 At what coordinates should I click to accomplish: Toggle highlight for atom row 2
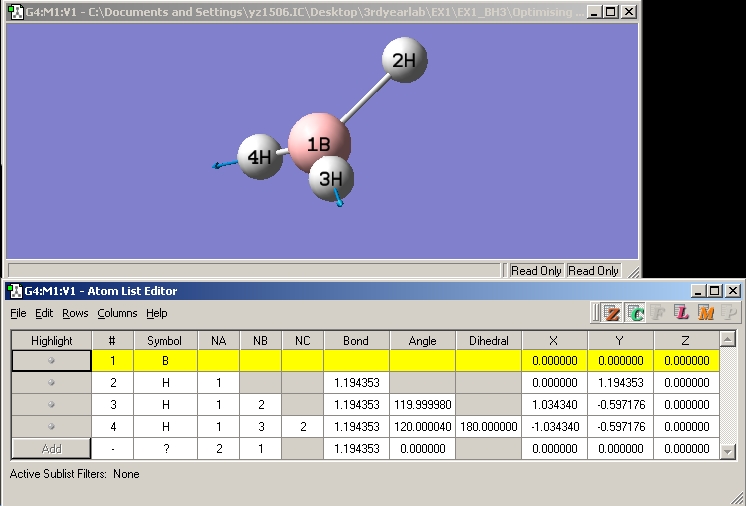click(x=51, y=382)
